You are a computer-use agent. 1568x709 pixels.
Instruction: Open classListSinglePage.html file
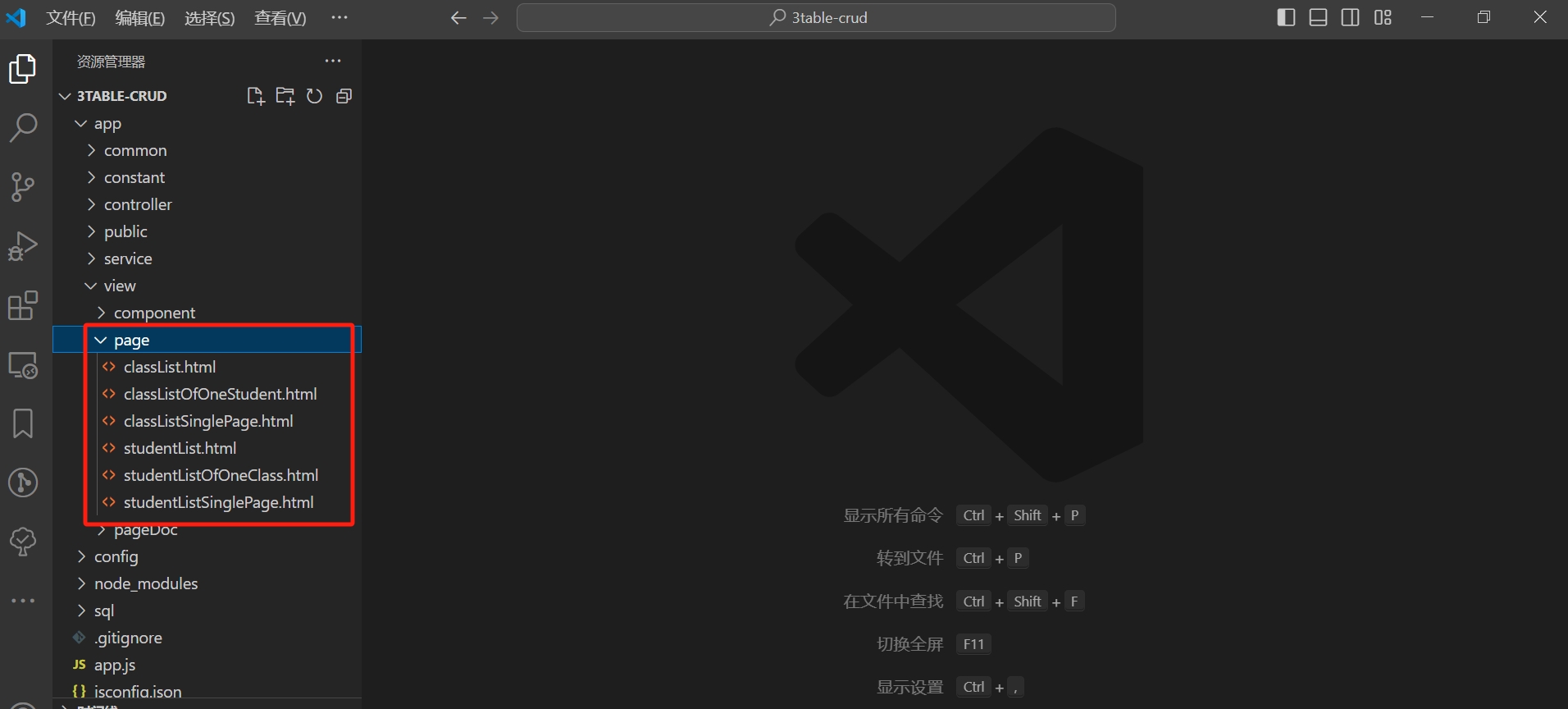click(208, 421)
